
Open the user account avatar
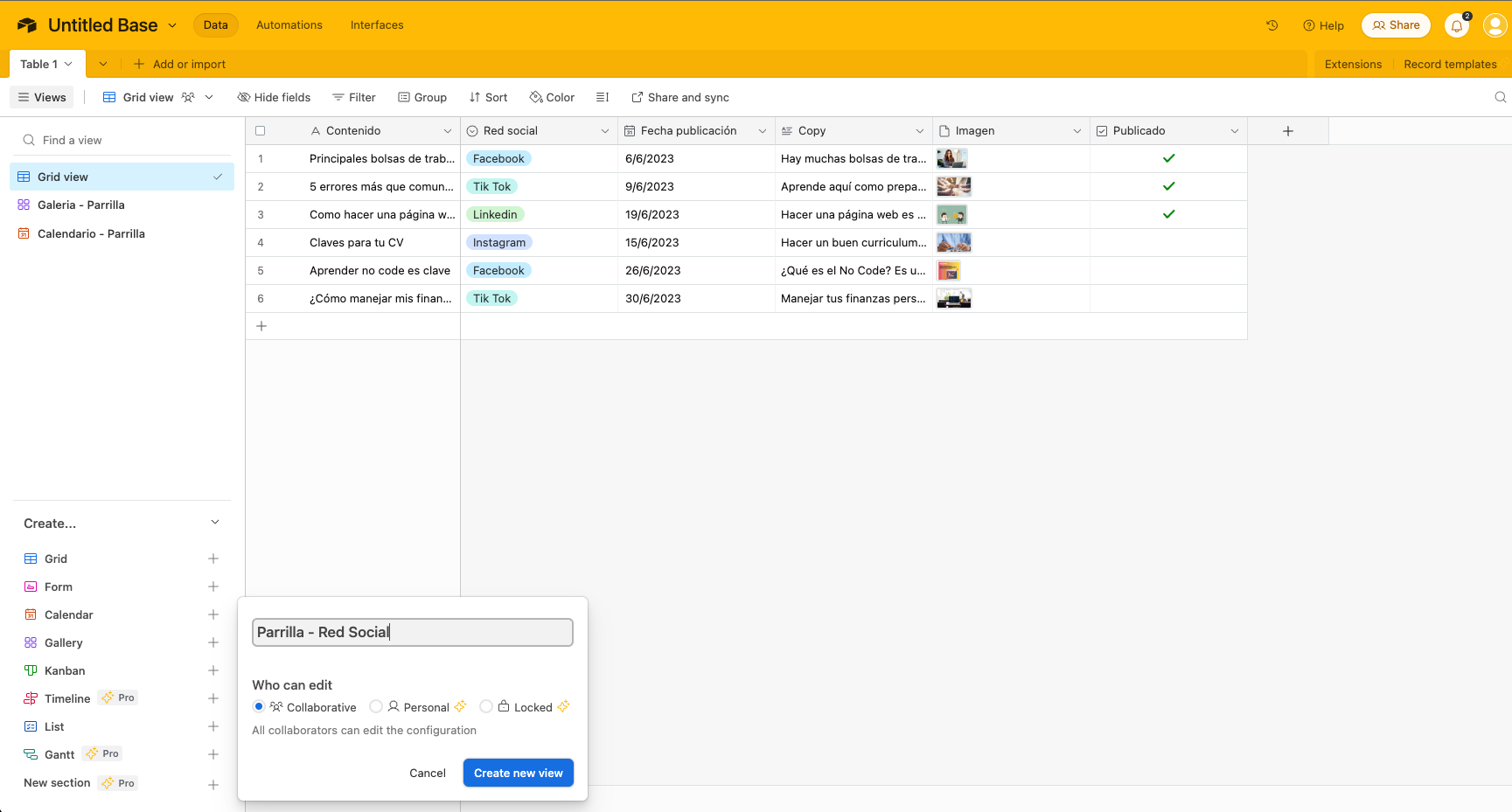[1495, 25]
